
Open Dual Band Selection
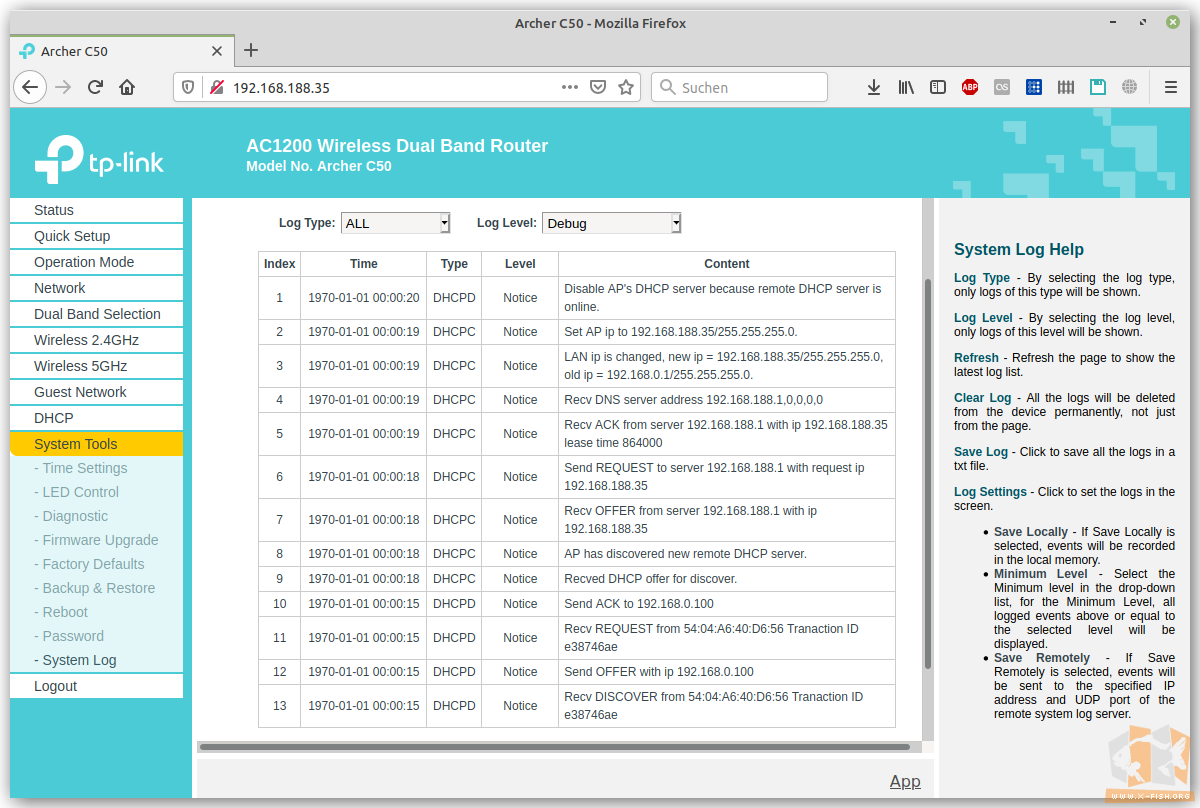tap(96, 314)
